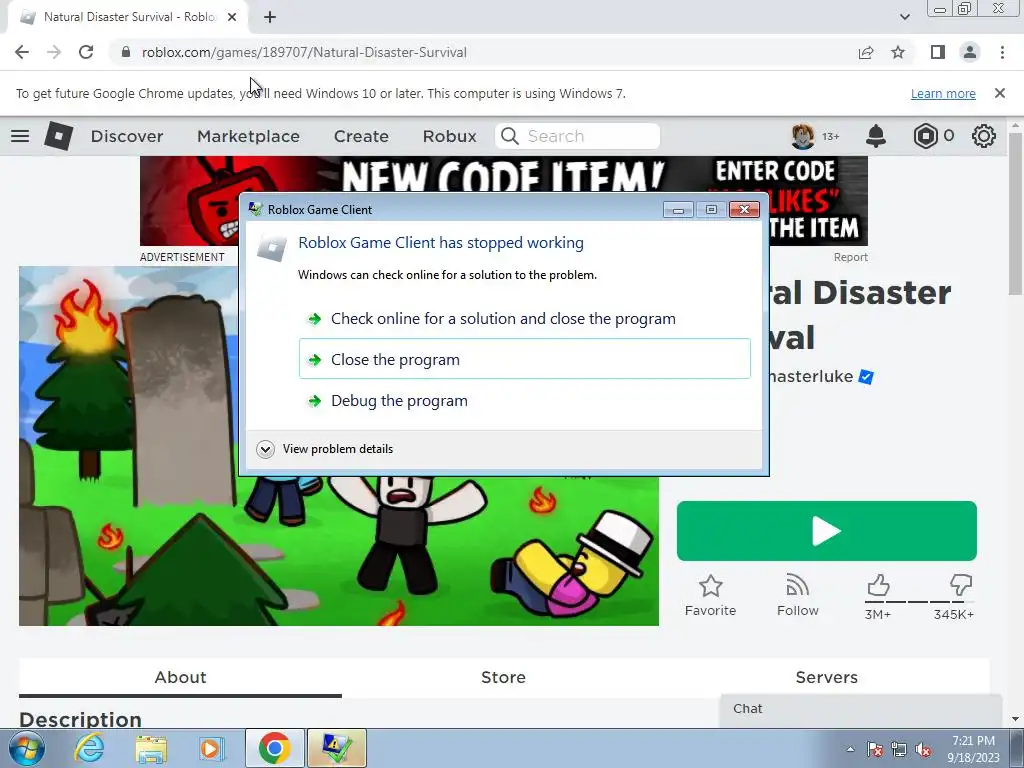1024x768 pixels.
Task: Open the user avatar profile
Action: coord(803,136)
